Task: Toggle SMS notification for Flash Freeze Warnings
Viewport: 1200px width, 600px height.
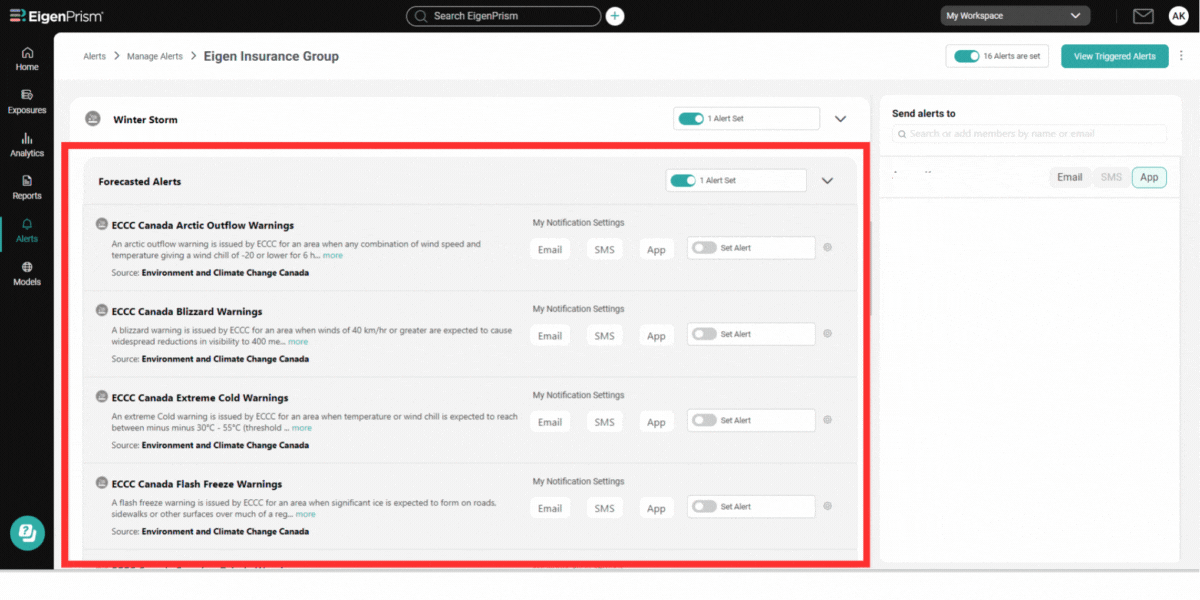Action: [604, 507]
